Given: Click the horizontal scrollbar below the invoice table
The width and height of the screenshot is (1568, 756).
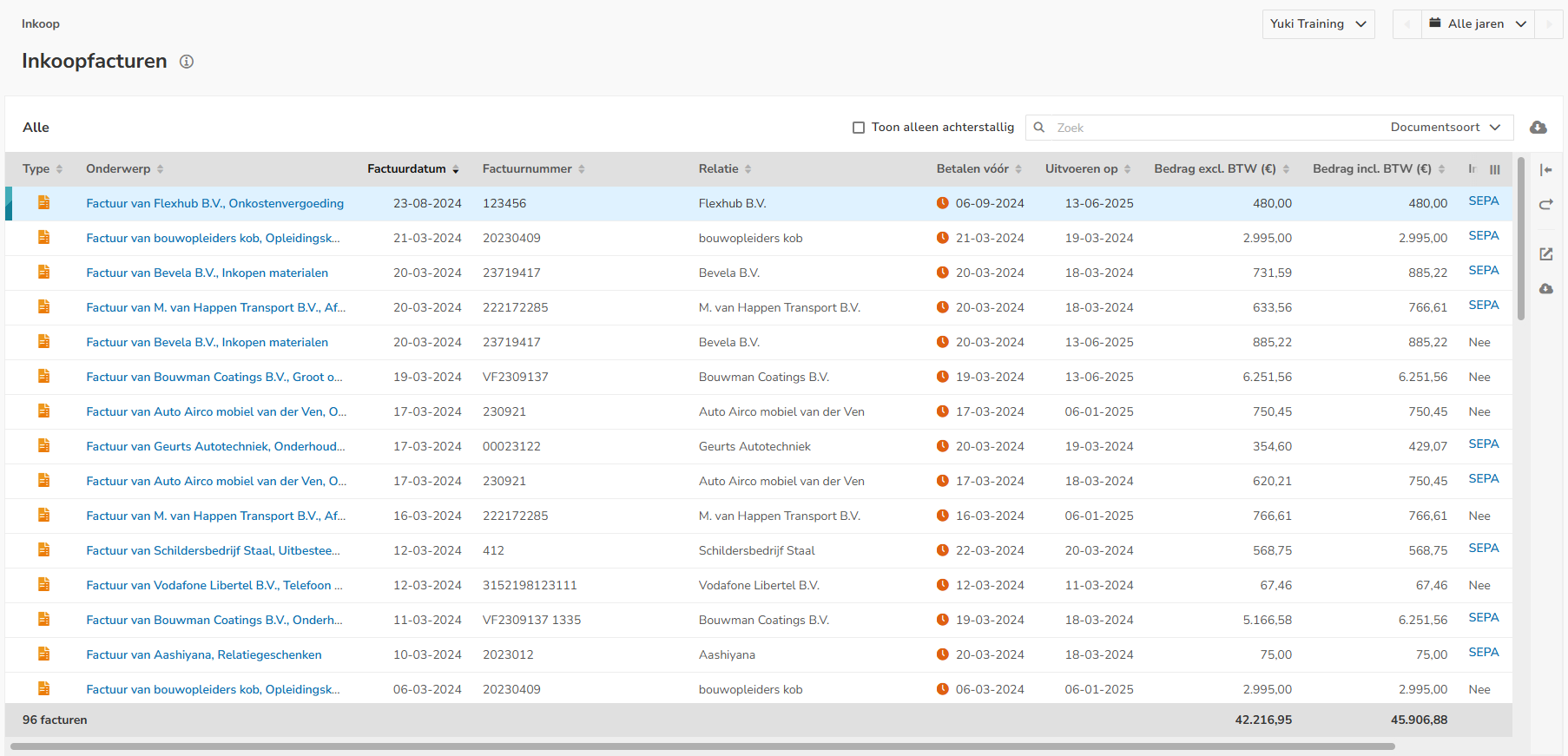Looking at the screenshot, I should tap(702, 746).
